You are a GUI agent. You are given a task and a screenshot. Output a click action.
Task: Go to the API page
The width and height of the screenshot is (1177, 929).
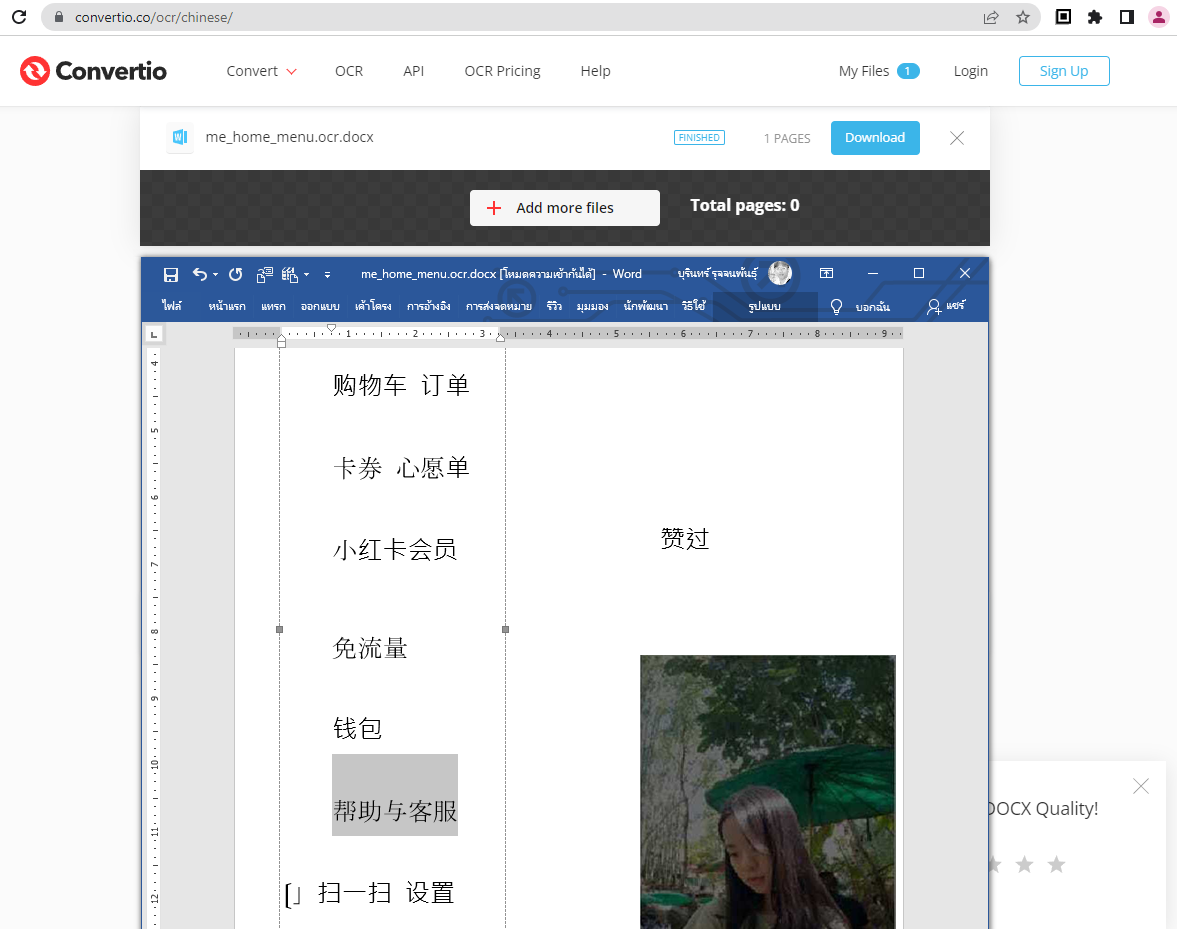pyautogui.click(x=414, y=71)
